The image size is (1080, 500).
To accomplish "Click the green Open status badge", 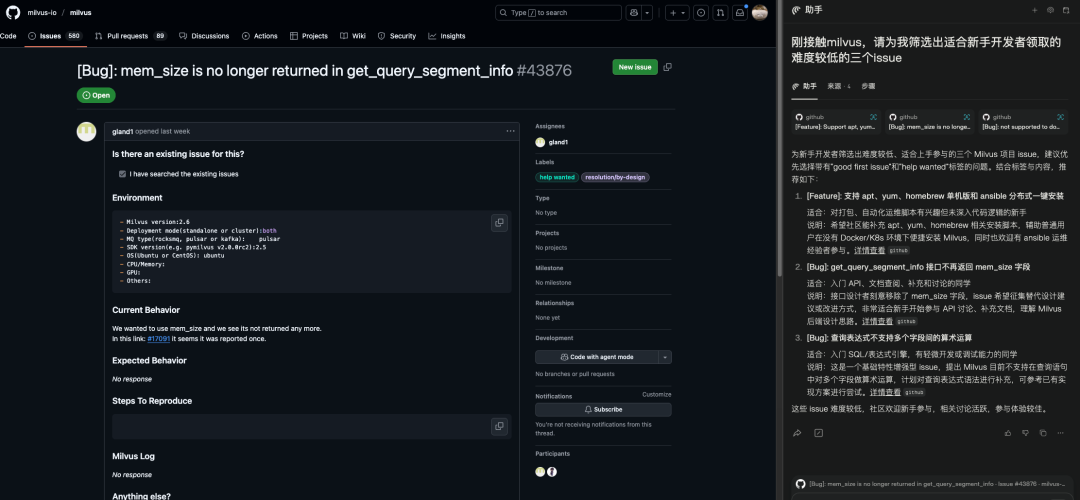I will 96,95.
